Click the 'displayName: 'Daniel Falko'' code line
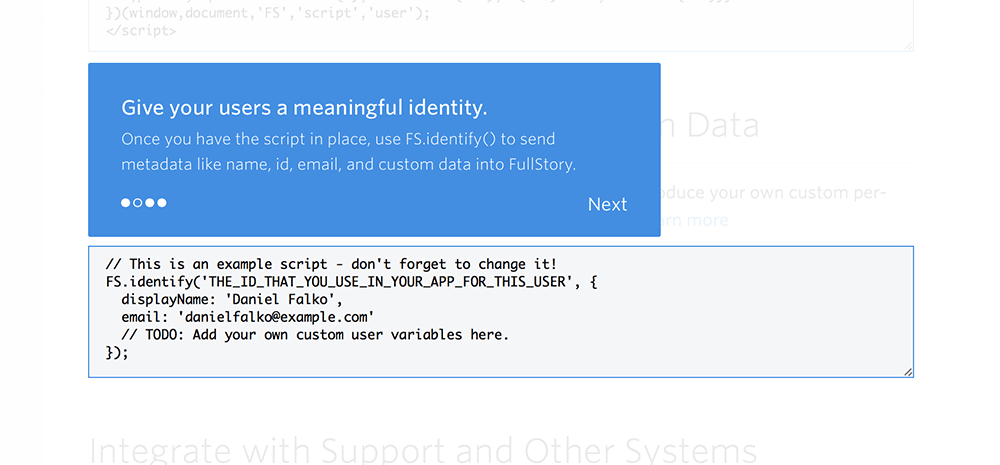Image resolution: width=1000 pixels, height=465 pixels. (233, 299)
